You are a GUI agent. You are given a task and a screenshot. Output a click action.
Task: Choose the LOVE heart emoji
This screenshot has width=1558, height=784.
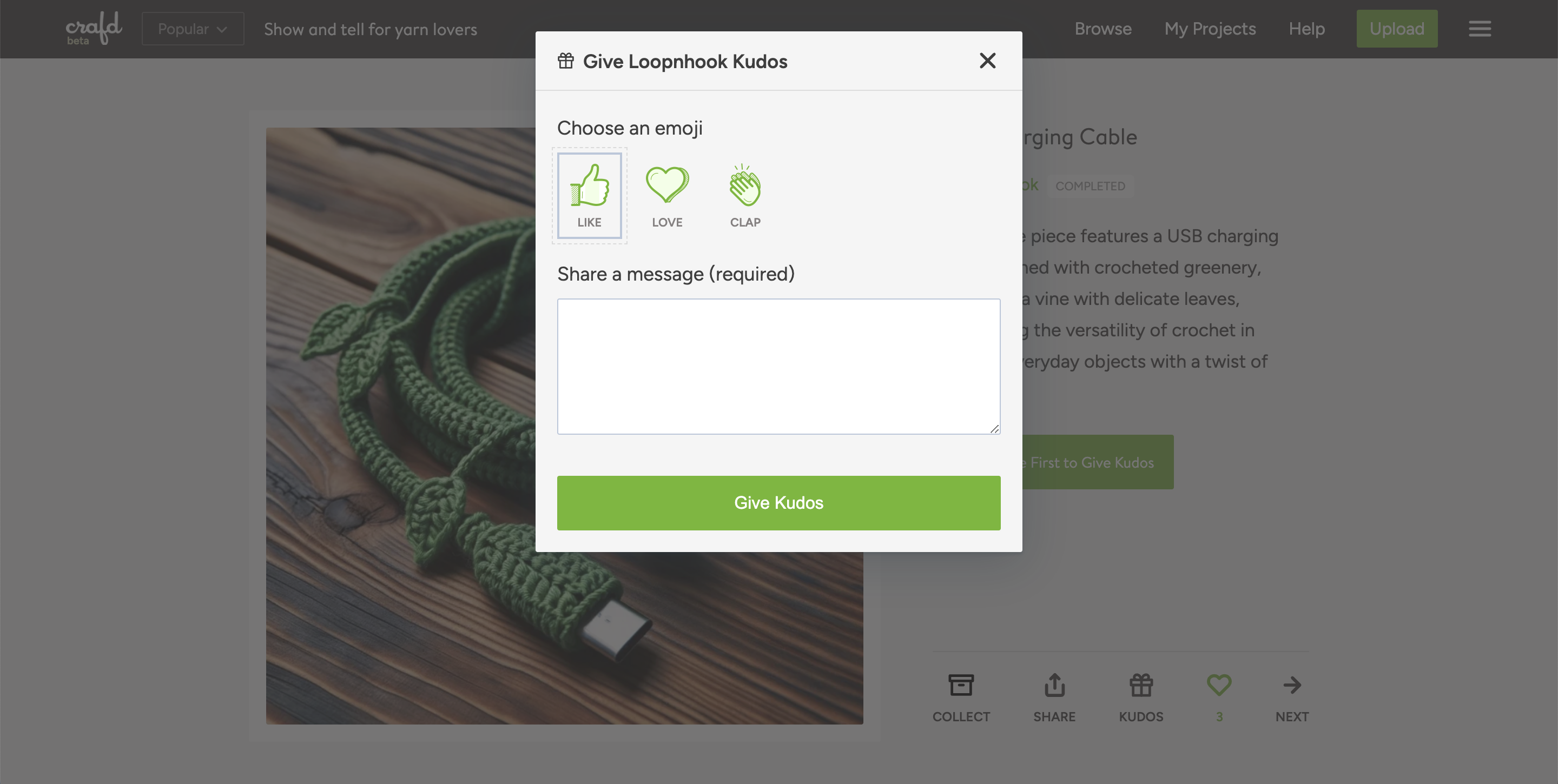click(x=666, y=195)
